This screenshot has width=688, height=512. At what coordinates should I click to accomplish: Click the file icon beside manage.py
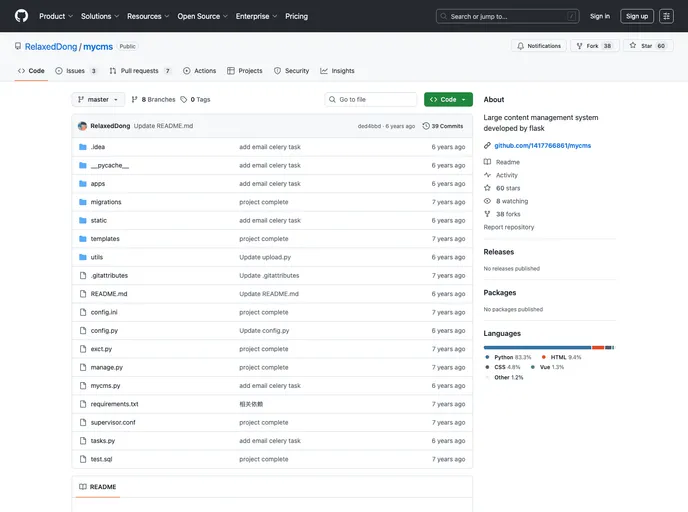[82, 367]
